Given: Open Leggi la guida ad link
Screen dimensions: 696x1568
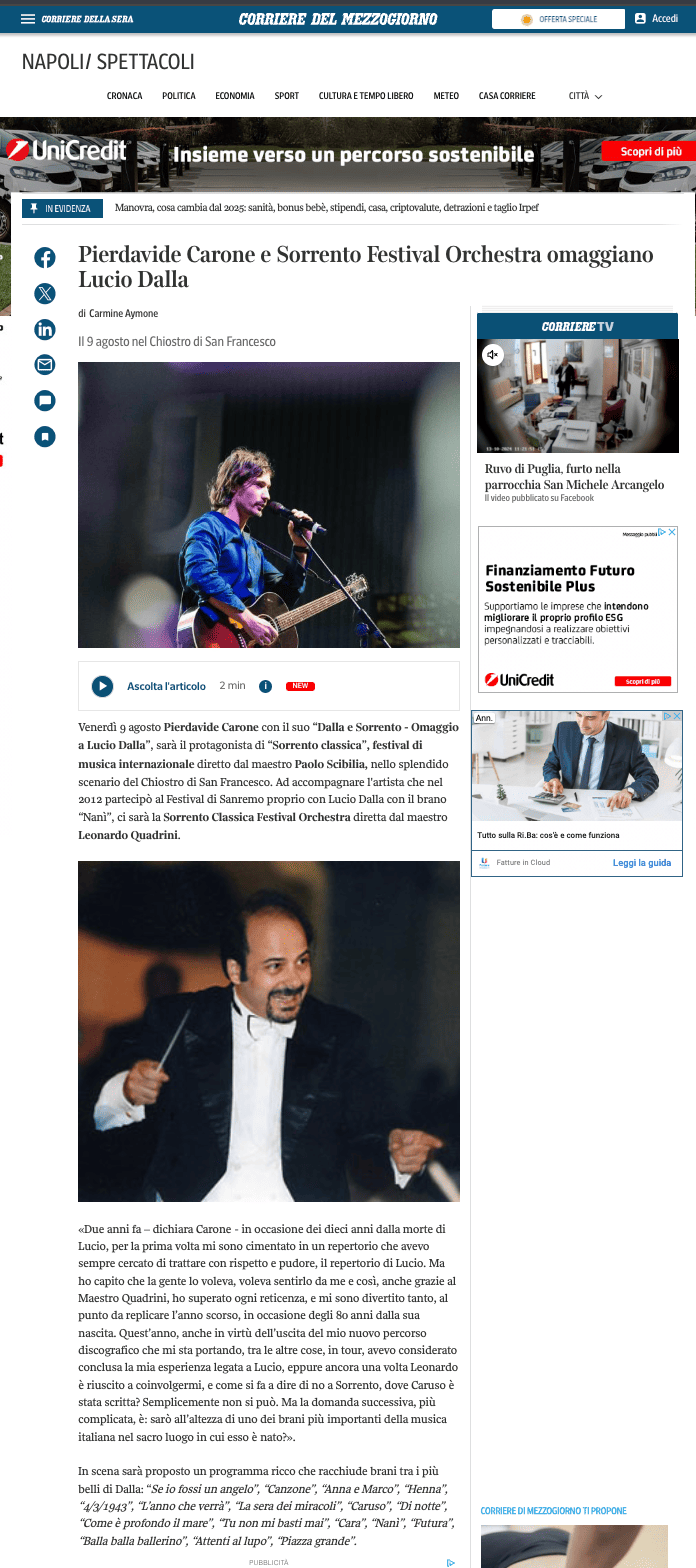Looking at the screenshot, I should pos(642,863).
